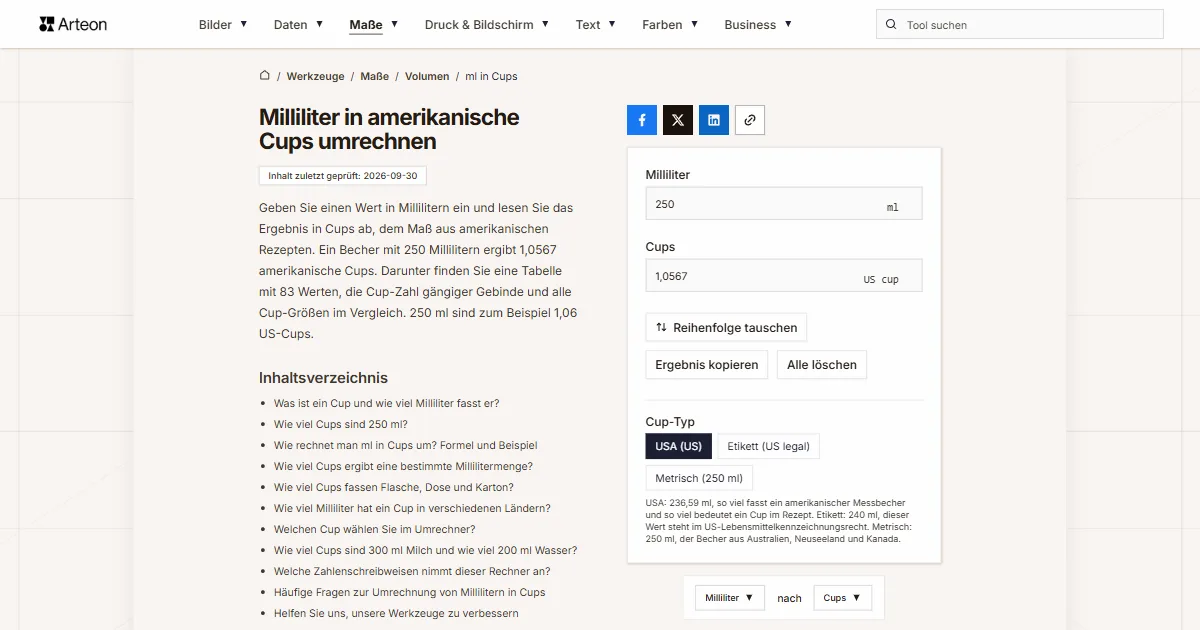Jump to 'Welchen Cup wählen Sie' section
1200x630 pixels.
tap(375, 529)
